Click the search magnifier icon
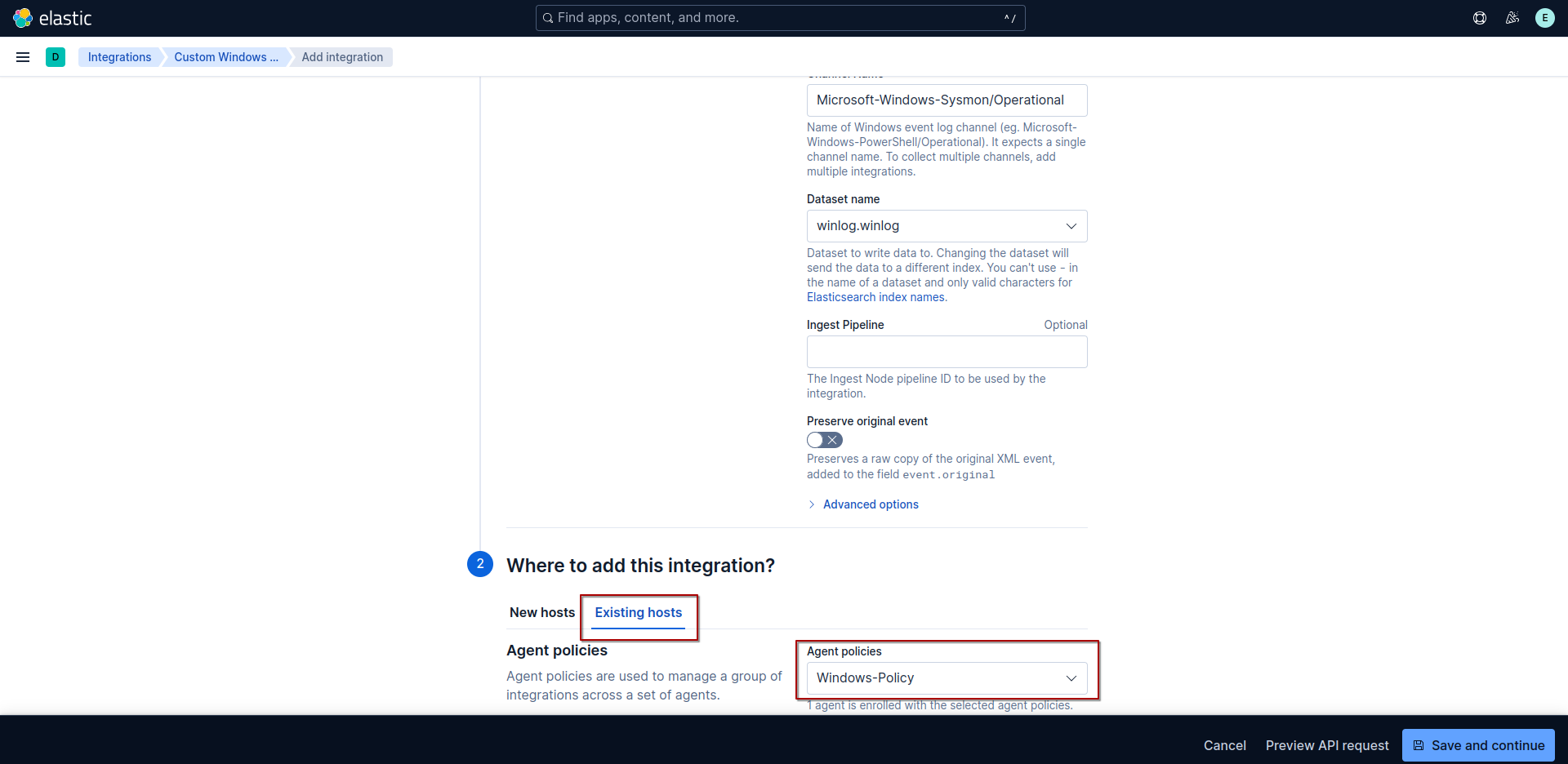1568x764 pixels. [x=548, y=18]
